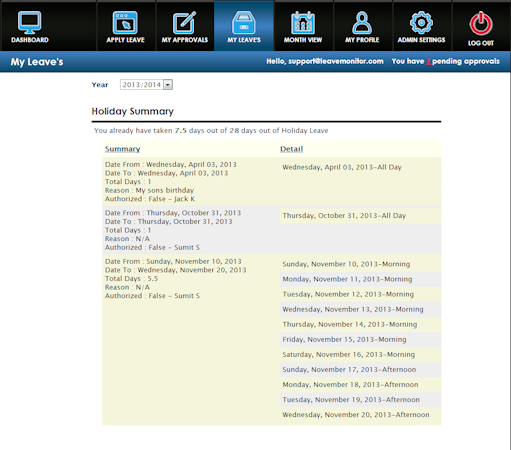Click the Apply Leave icon
Viewport: 511px width, 450px height.
125,22
